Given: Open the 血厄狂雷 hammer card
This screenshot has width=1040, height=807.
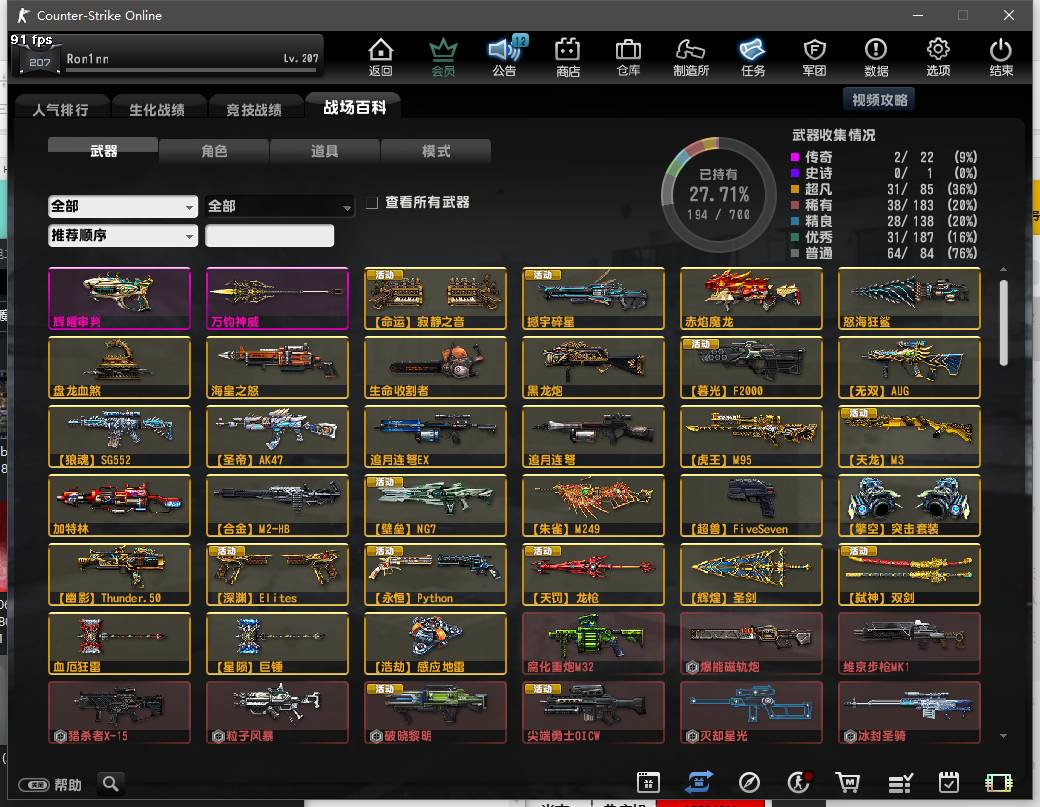Looking at the screenshot, I should tap(119, 643).
